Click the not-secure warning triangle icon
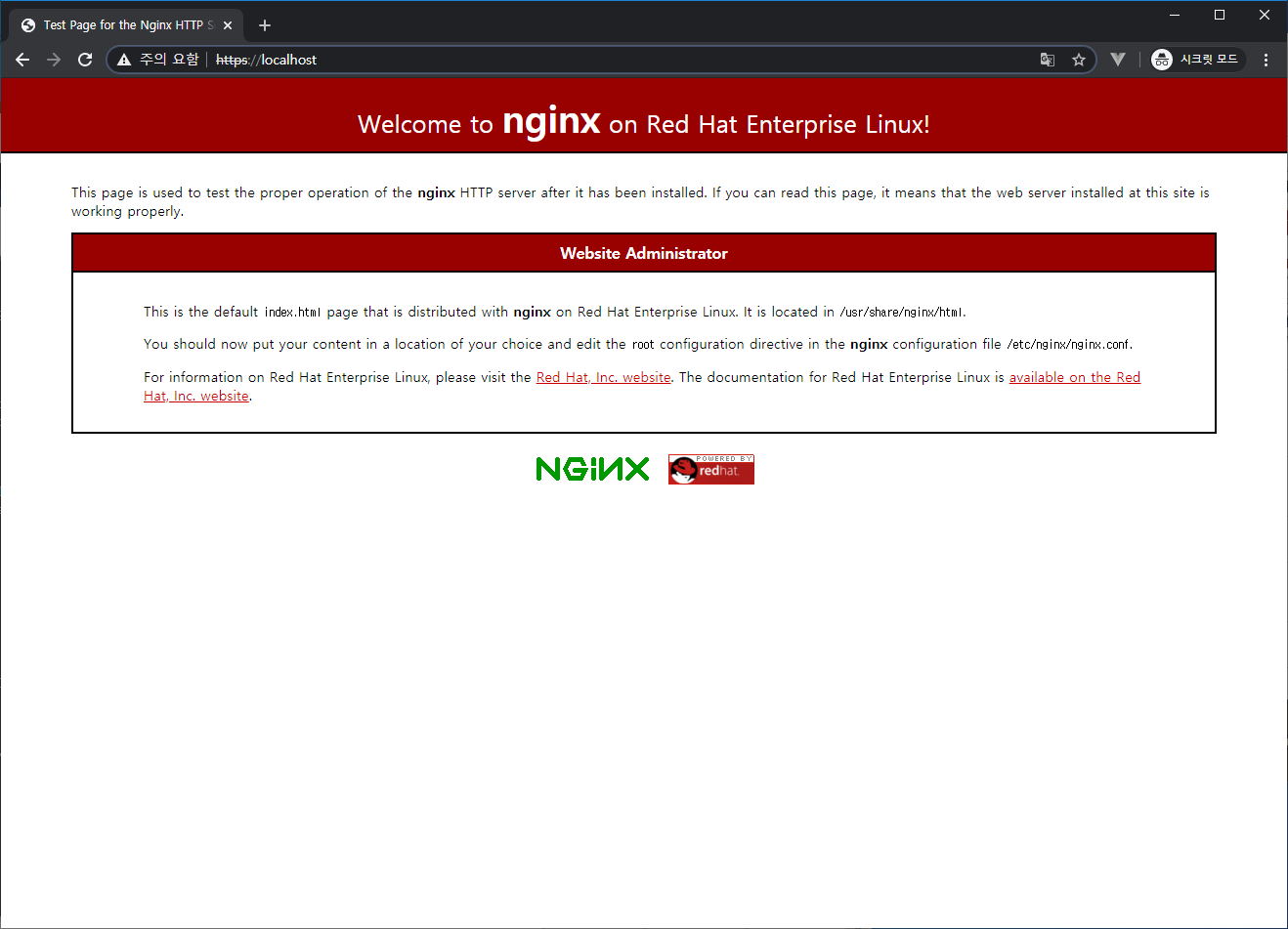Image resolution: width=1288 pixels, height=929 pixels. pos(124,60)
